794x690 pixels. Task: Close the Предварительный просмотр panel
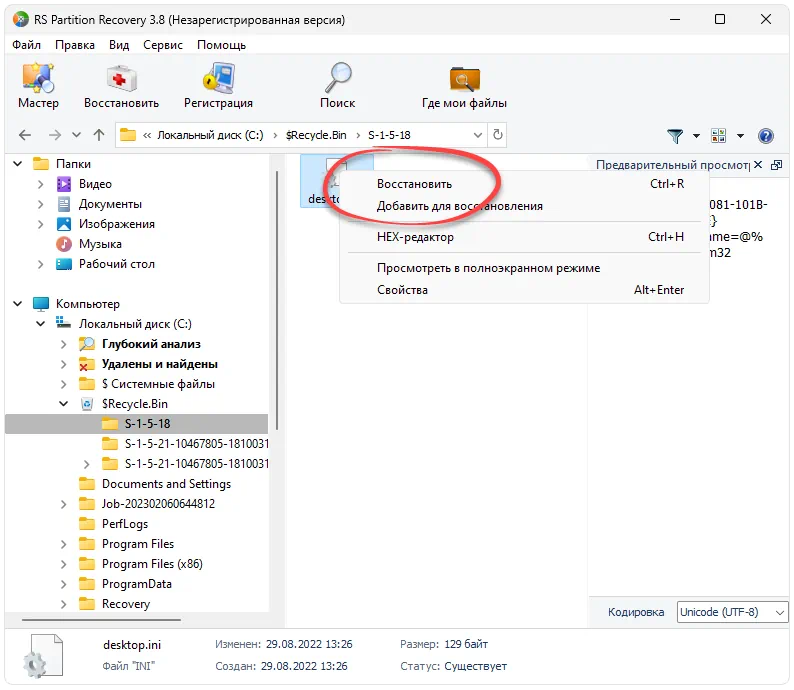(758, 165)
